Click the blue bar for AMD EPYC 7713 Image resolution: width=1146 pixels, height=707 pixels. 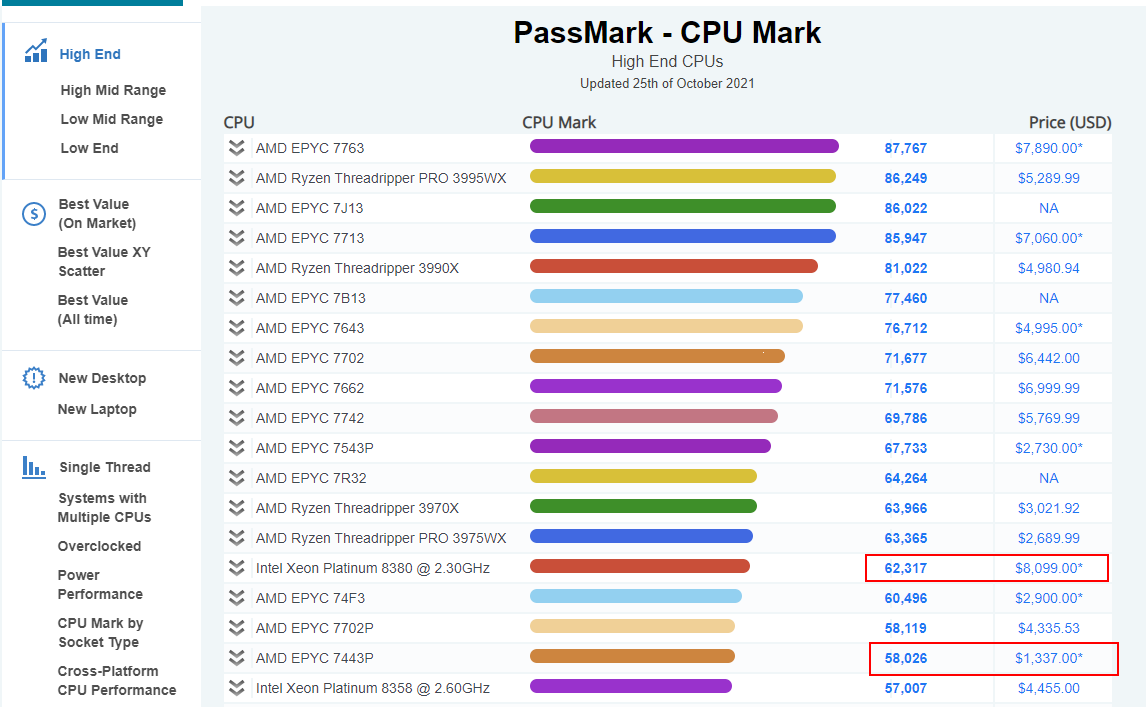coord(683,236)
